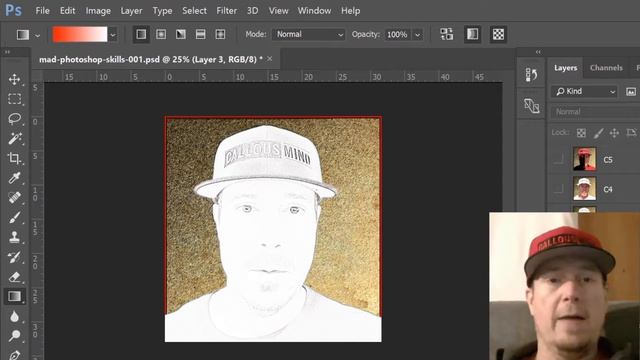Choose Linear Gradient style
The height and width of the screenshot is (360, 640).
[141, 34]
